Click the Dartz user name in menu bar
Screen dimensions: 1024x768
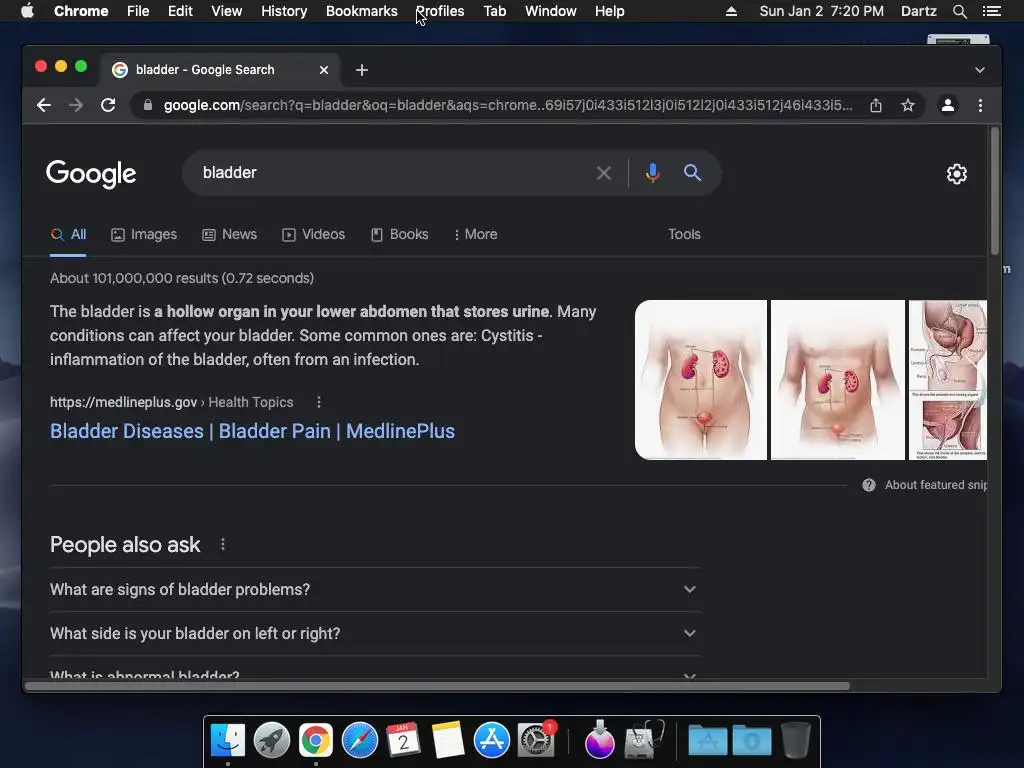(x=918, y=11)
